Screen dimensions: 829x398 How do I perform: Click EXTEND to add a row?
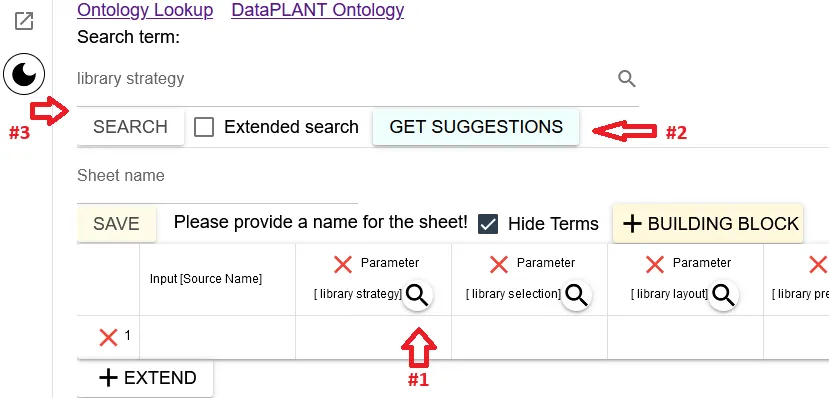[x=145, y=378]
